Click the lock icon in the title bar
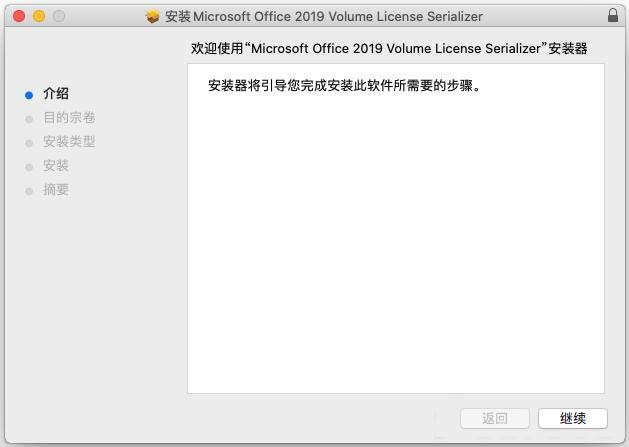629x447 pixels. pos(612,17)
